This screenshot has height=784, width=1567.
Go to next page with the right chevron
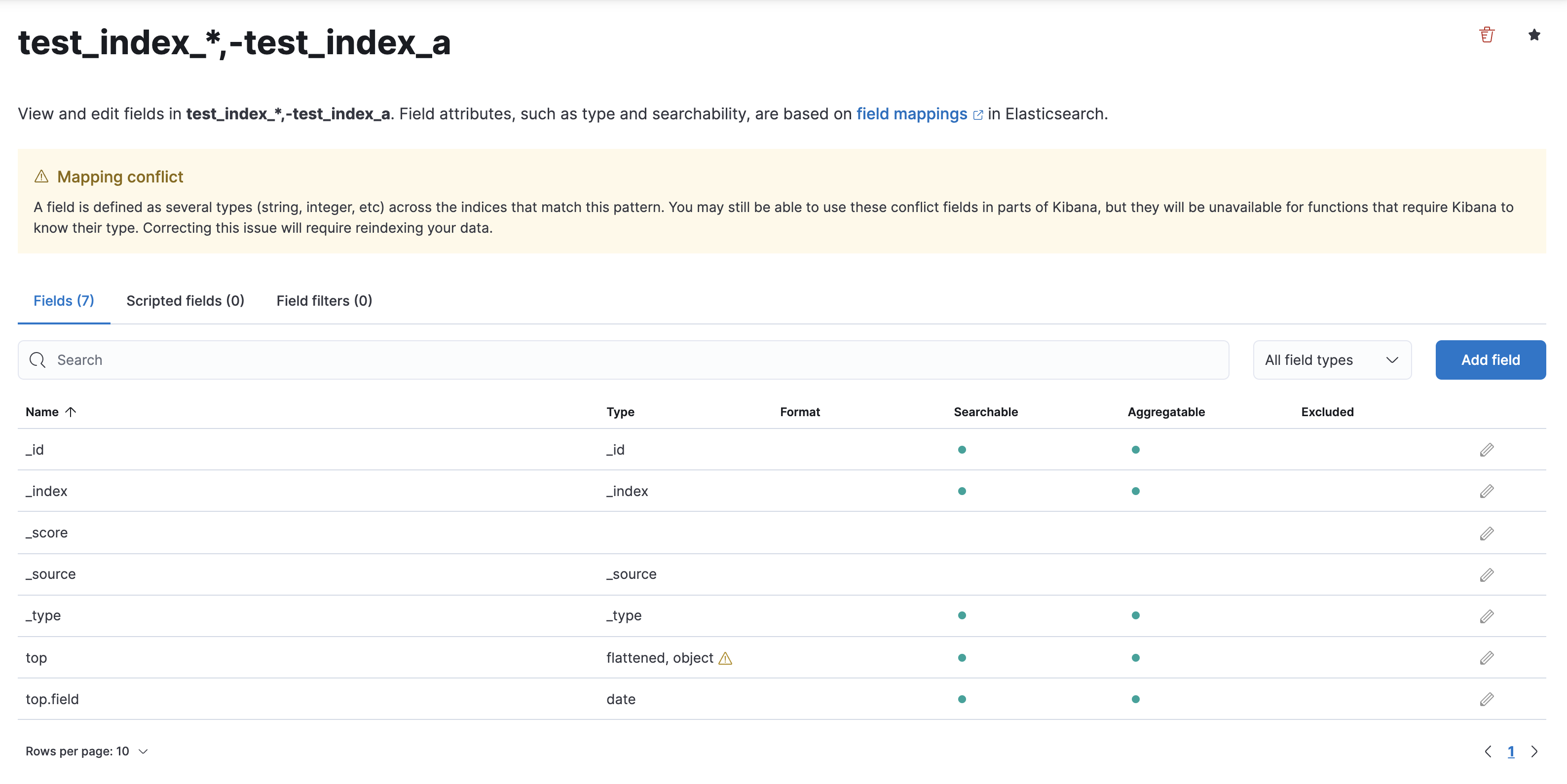tap(1534, 751)
